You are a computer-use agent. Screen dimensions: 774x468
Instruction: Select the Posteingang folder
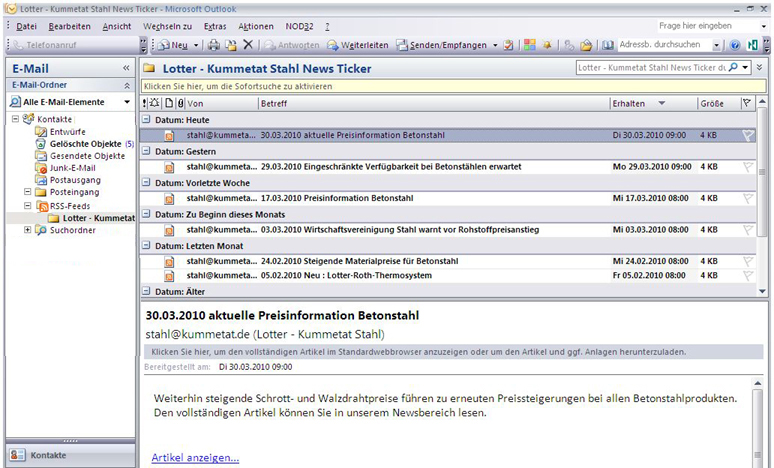point(74,192)
